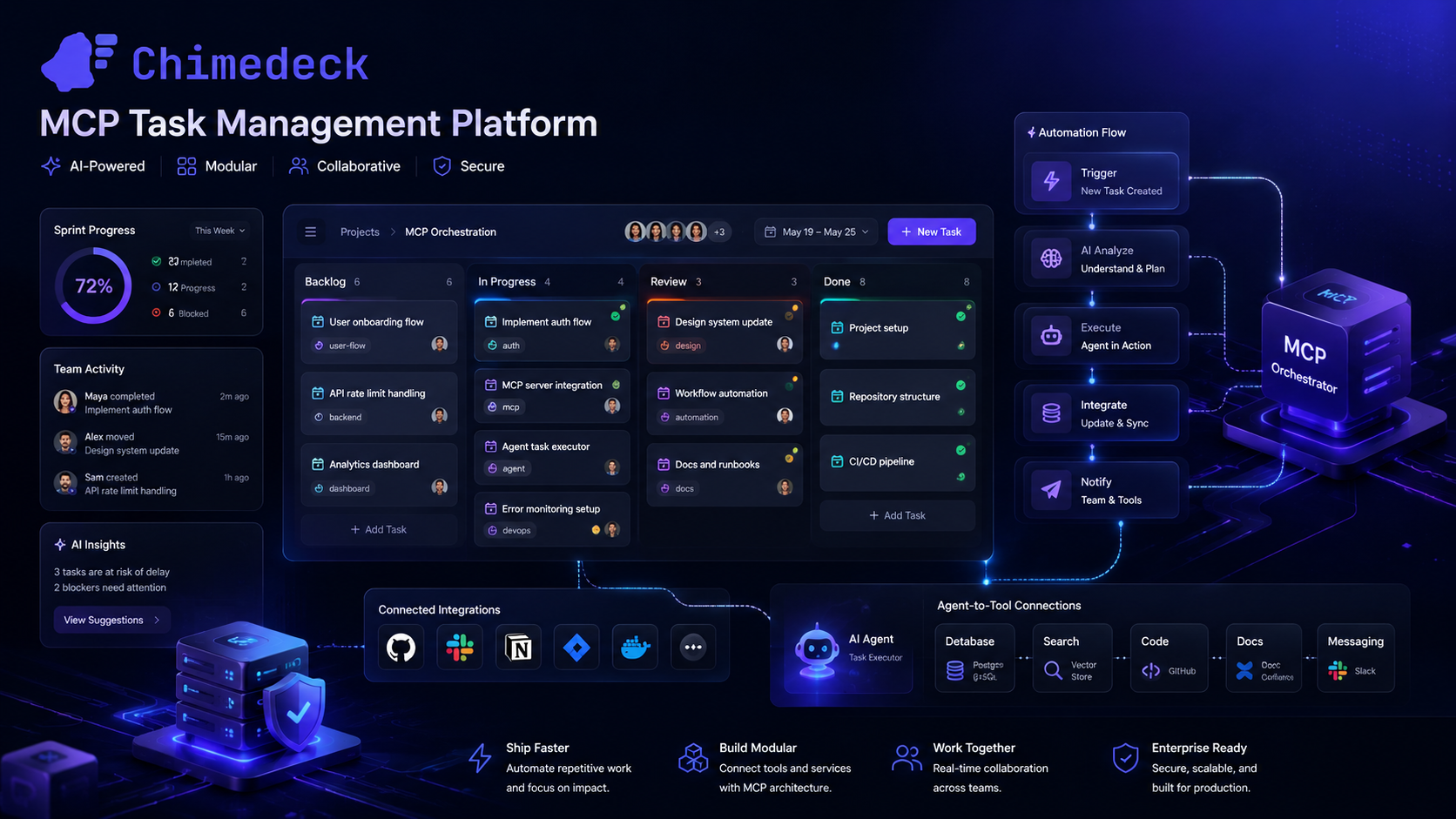Open the API rate limit handling card
Image resolution: width=1456 pixels, height=819 pixels.
tap(379, 404)
